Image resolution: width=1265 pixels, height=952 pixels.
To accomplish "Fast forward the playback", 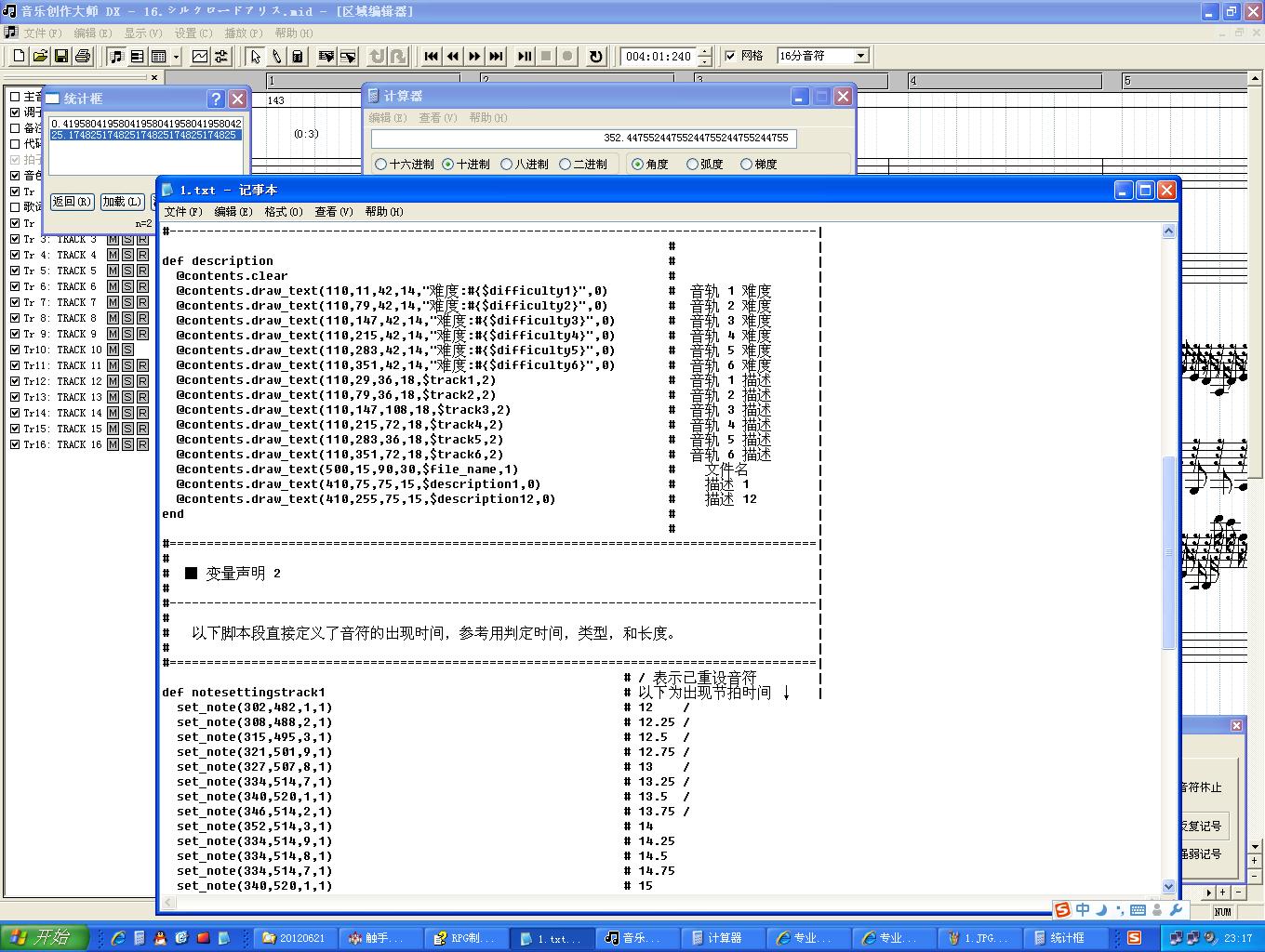I will 474,57.
